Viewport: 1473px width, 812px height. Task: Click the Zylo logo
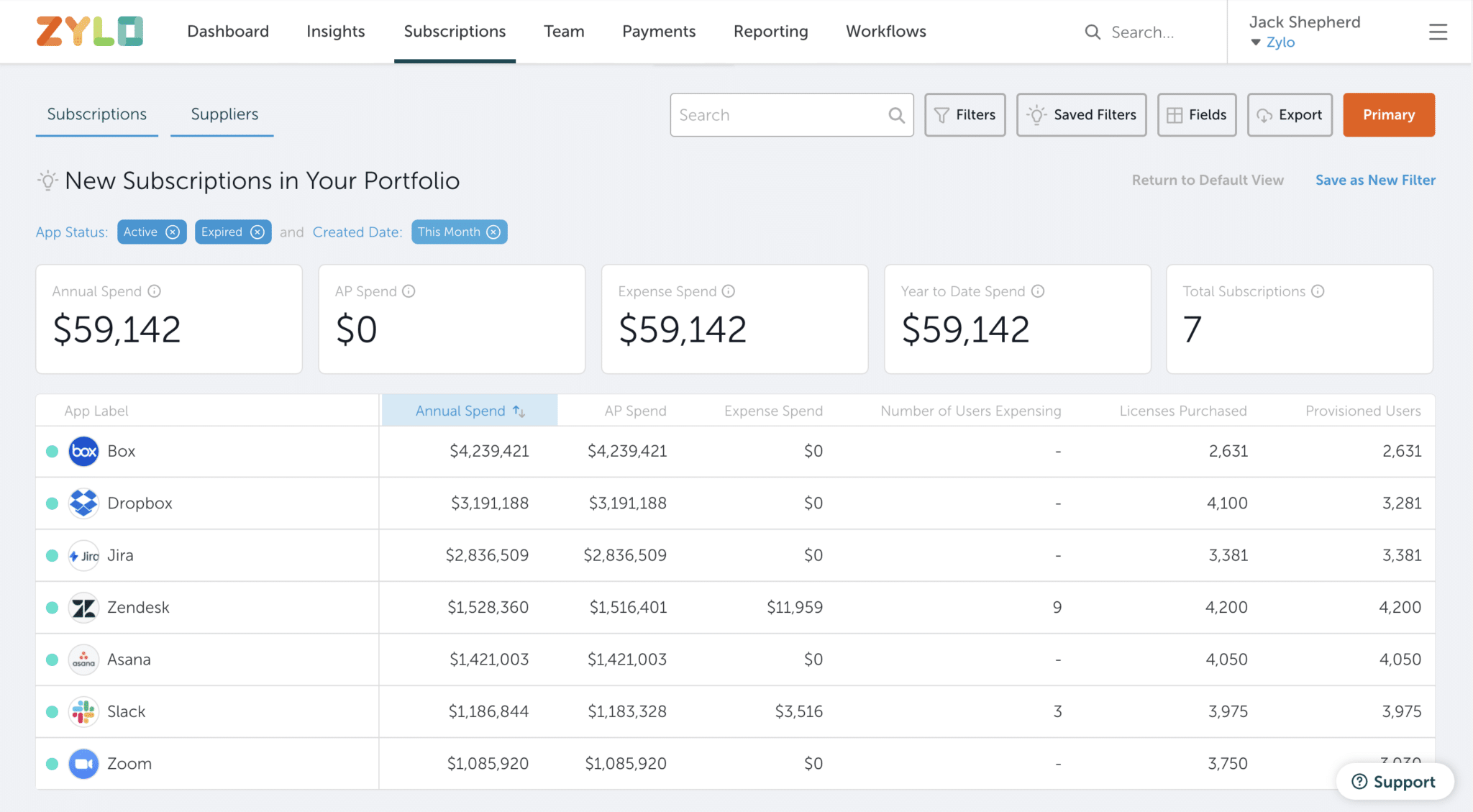[88, 32]
